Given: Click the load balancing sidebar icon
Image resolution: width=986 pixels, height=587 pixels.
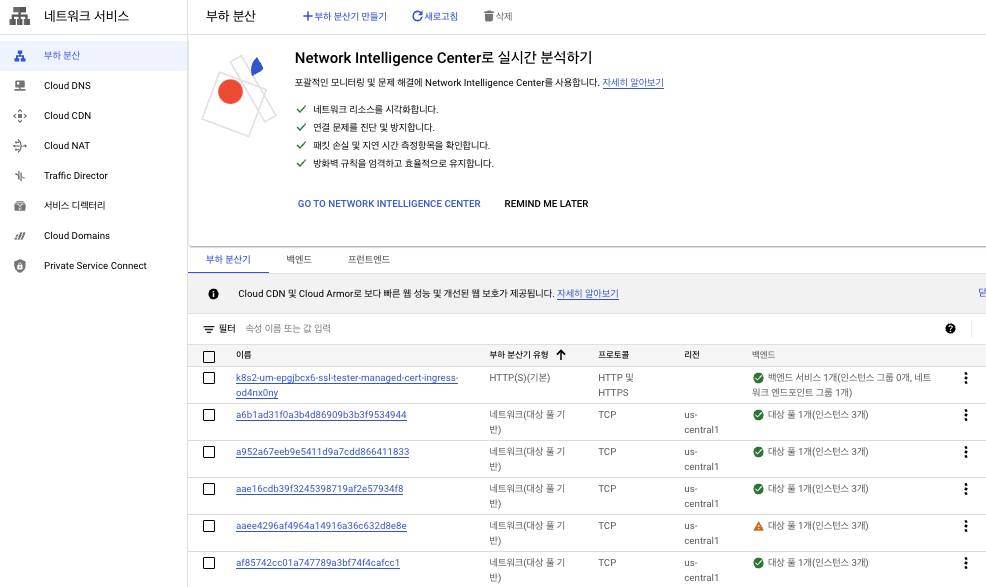Looking at the screenshot, I should coord(20,56).
